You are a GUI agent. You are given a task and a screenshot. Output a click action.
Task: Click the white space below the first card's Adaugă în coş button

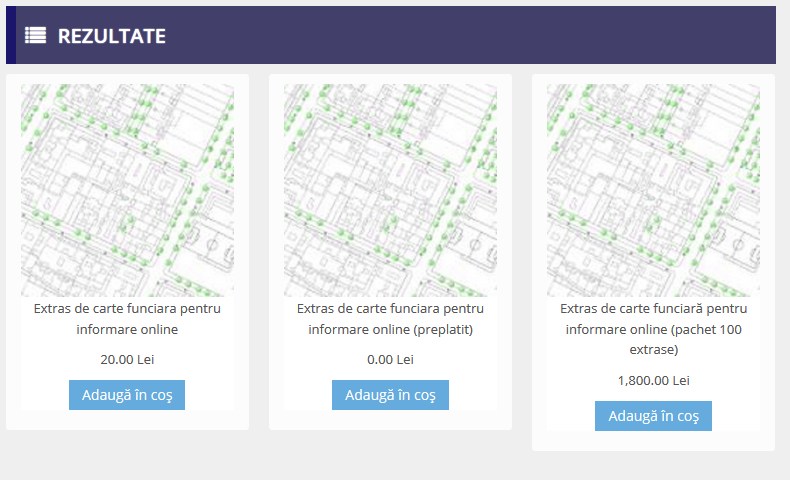click(x=127, y=420)
